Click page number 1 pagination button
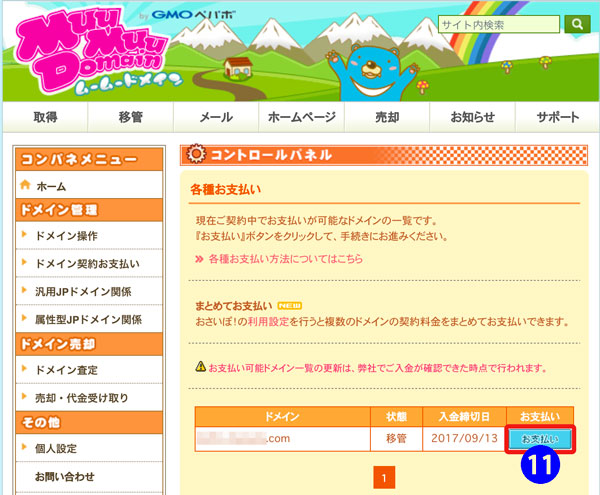This screenshot has height=495, width=600. (384, 477)
